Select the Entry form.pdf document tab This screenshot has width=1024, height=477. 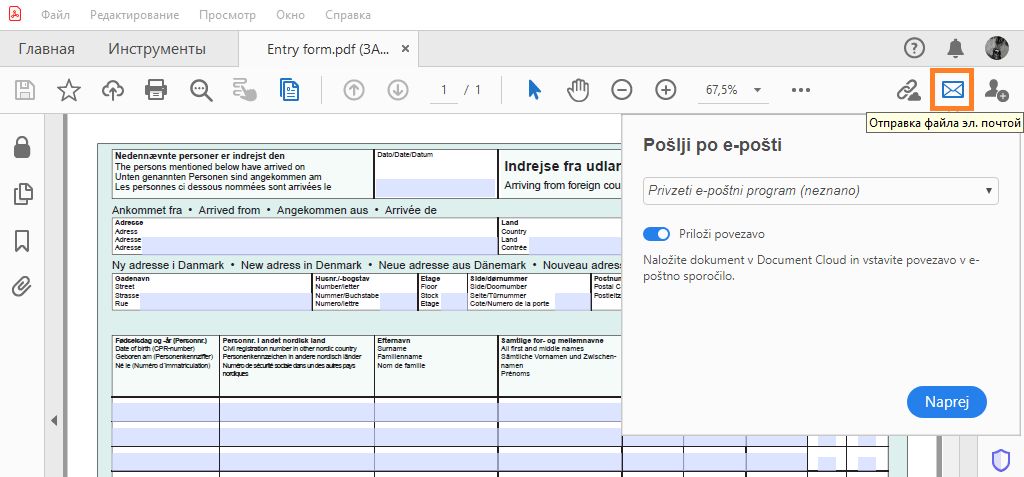[x=328, y=49]
